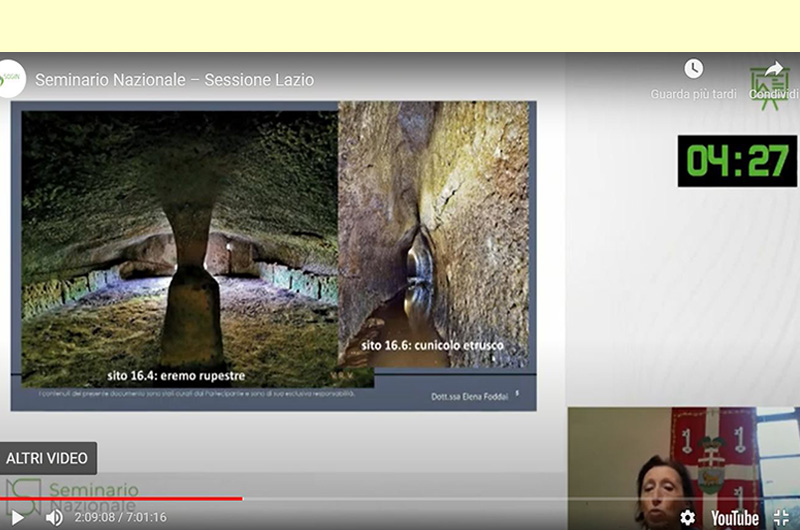Mute the video with speaker icon
The height and width of the screenshot is (530, 800).
tap(54, 518)
